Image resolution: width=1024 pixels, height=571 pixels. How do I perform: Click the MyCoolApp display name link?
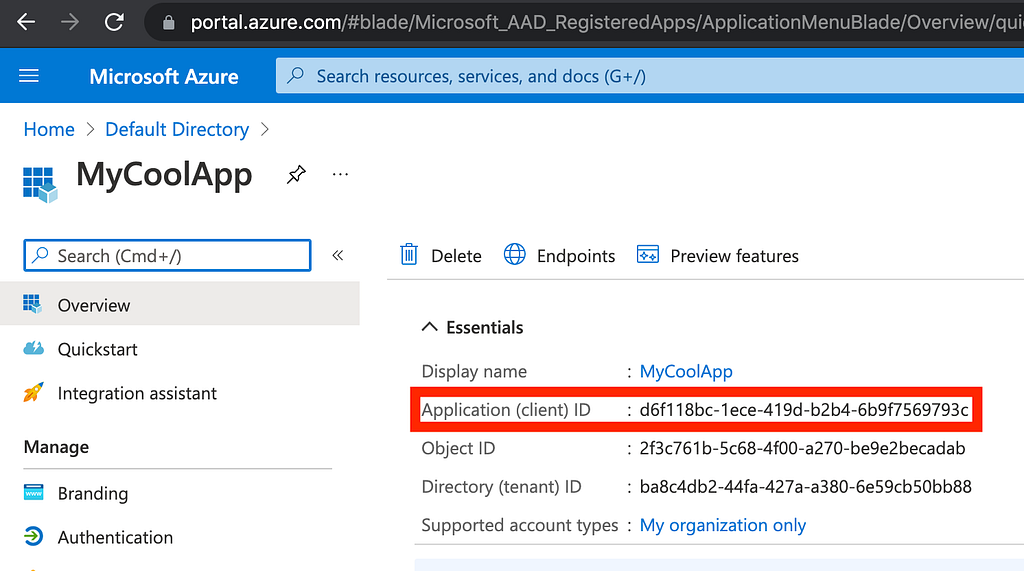(686, 371)
